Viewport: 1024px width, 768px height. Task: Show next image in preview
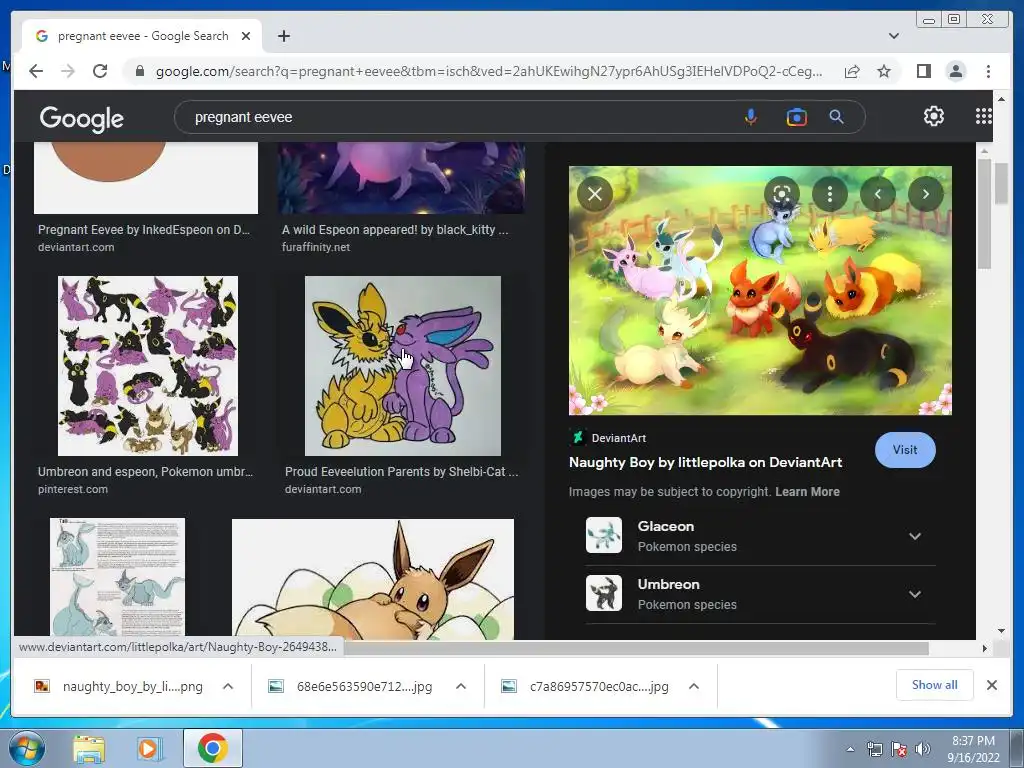coord(925,194)
